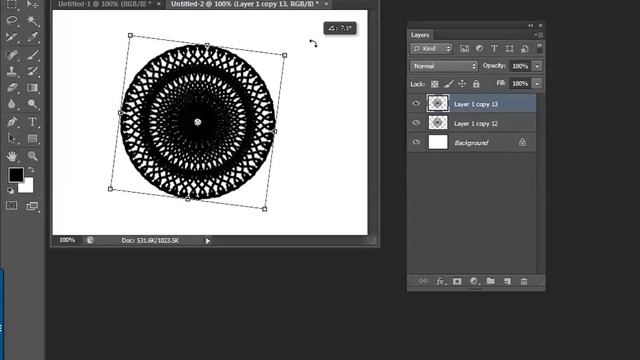640x360 pixels.
Task: Toggle Quick Mask mode
Action: coord(12,205)
